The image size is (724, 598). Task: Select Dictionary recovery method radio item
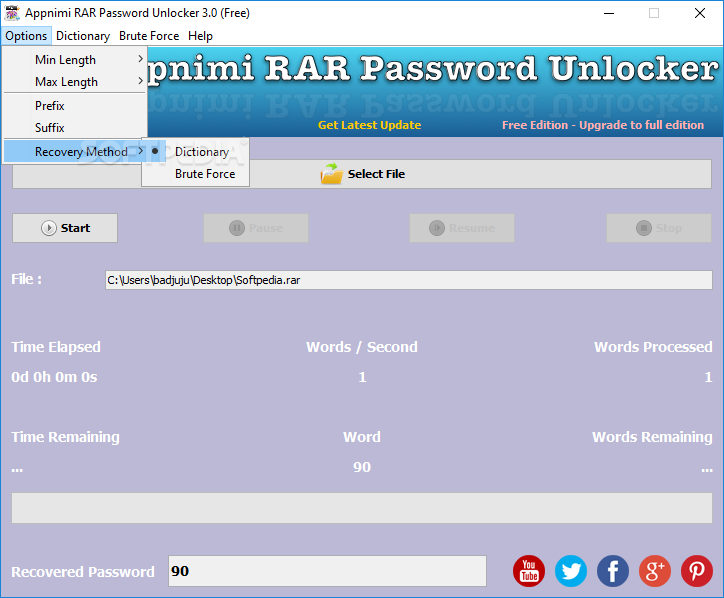[x=195, y=151]
